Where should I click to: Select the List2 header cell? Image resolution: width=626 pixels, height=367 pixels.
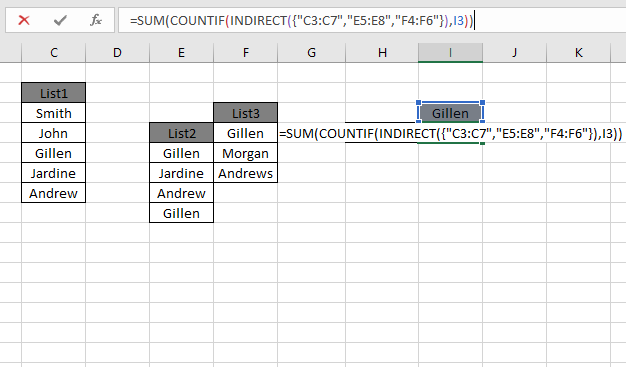[x=181, y=133]
